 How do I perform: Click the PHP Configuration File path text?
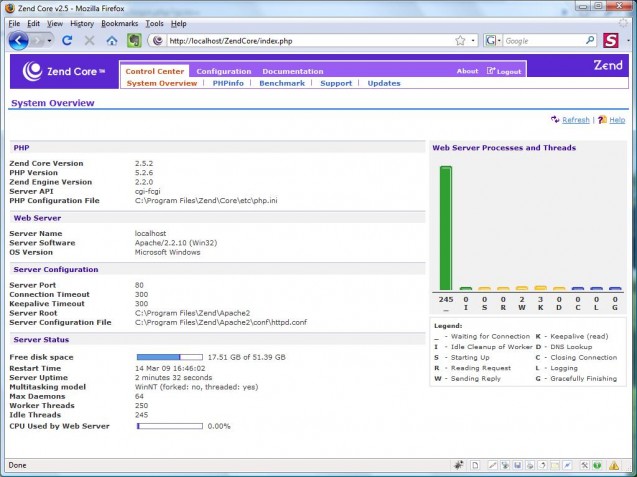[206, 201]
